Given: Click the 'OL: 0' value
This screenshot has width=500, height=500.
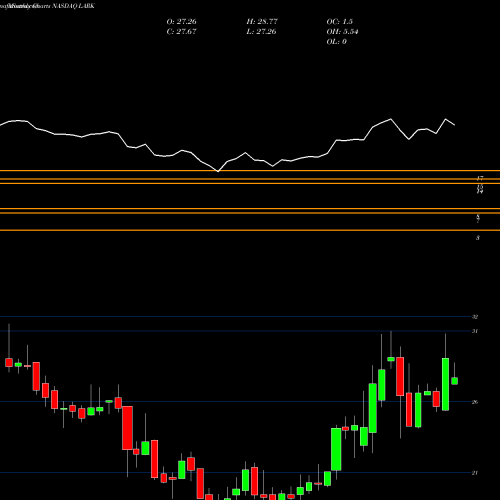Looking at the screenshot, I should tap(337, 42).
